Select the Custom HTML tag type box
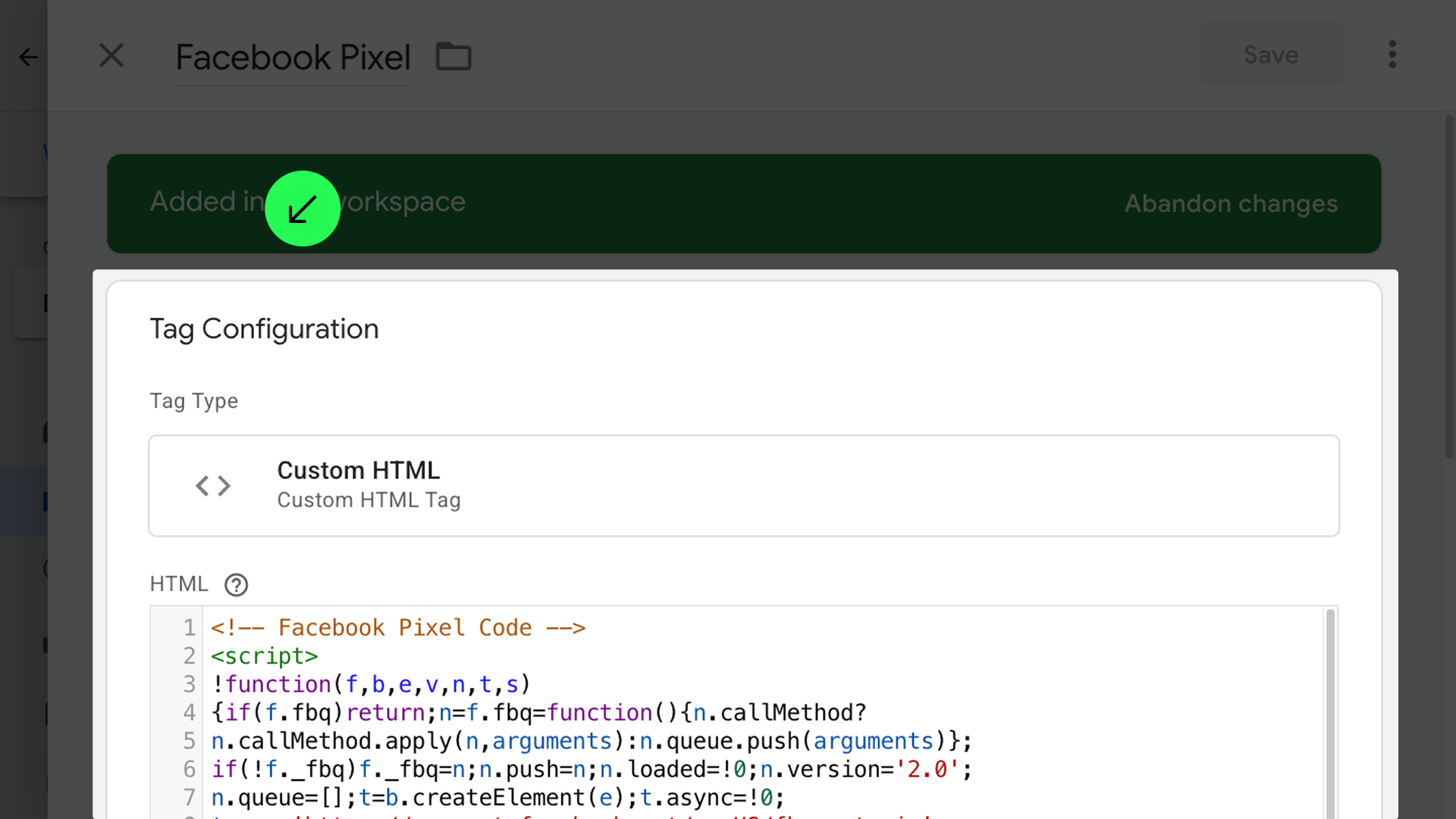This screenshot has height=819, width=1456. tap(744, 485)
